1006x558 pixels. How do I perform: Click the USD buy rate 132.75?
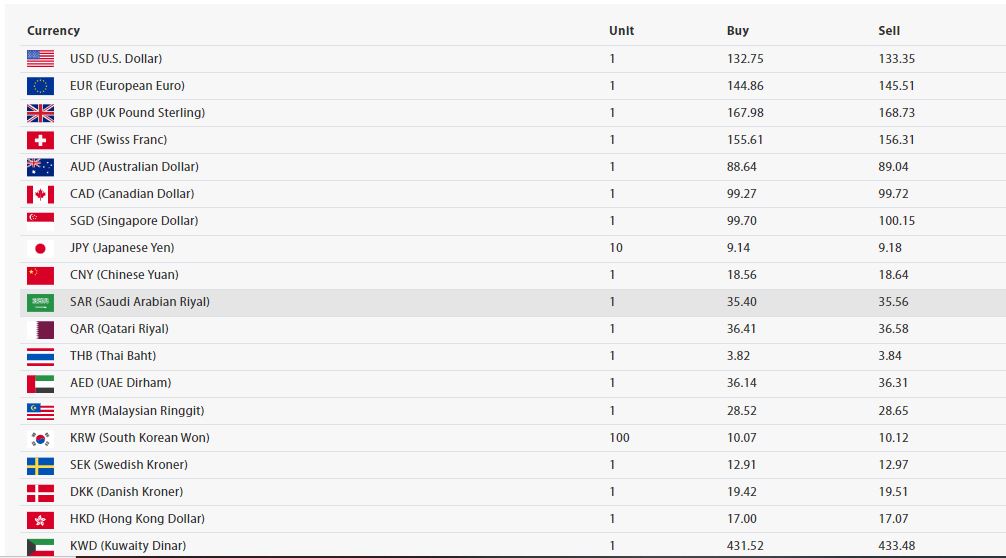(x=744, y=59)
